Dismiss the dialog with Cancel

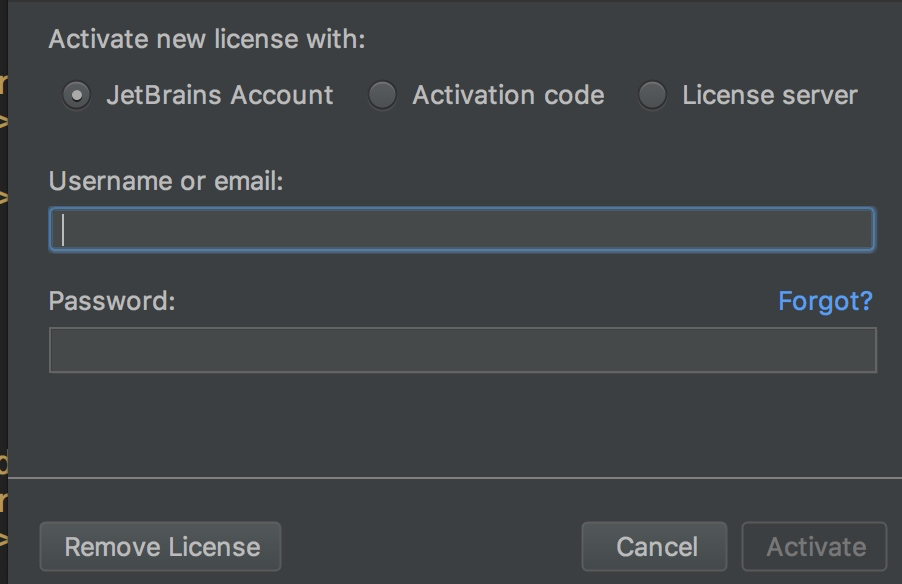click(653, 546)
